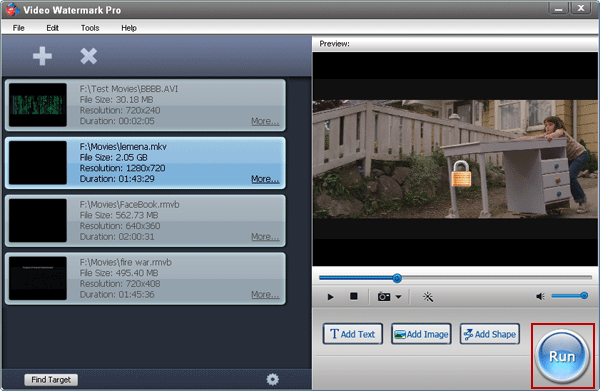The width and height of the screenshot is (600, 391).
Task: Select the lemena.mkv thumbnail
Action: pos(38,163)
